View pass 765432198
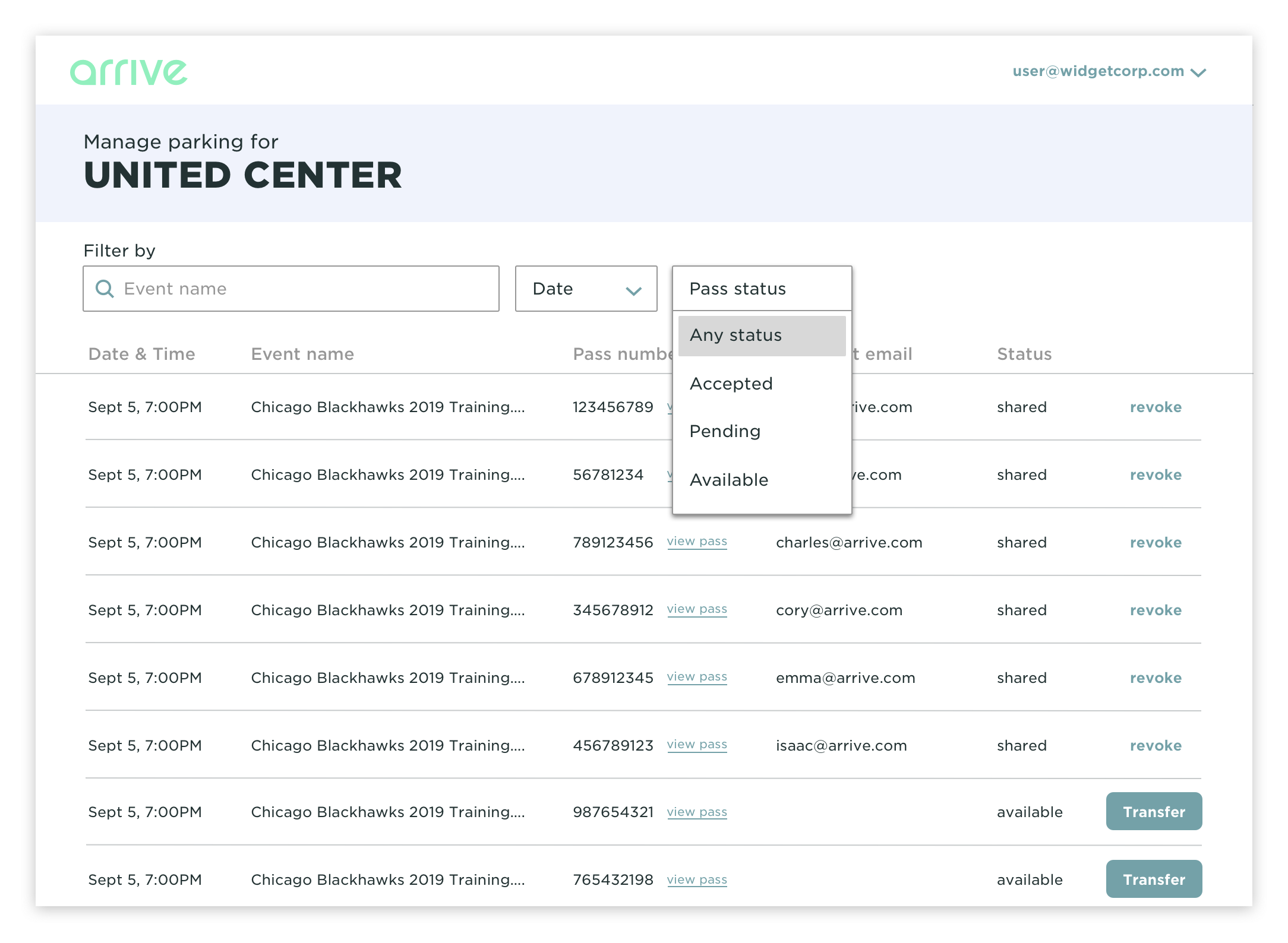1288x943 pixels. click(x=697, y=880)
